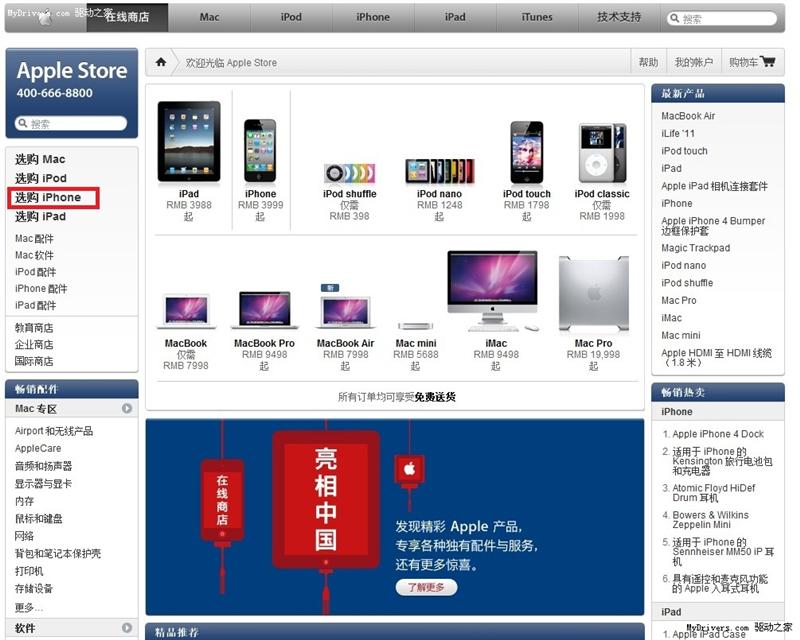Open 鼠标和键盘 link
Screen dimensions: 800x640
click(39, 519)
